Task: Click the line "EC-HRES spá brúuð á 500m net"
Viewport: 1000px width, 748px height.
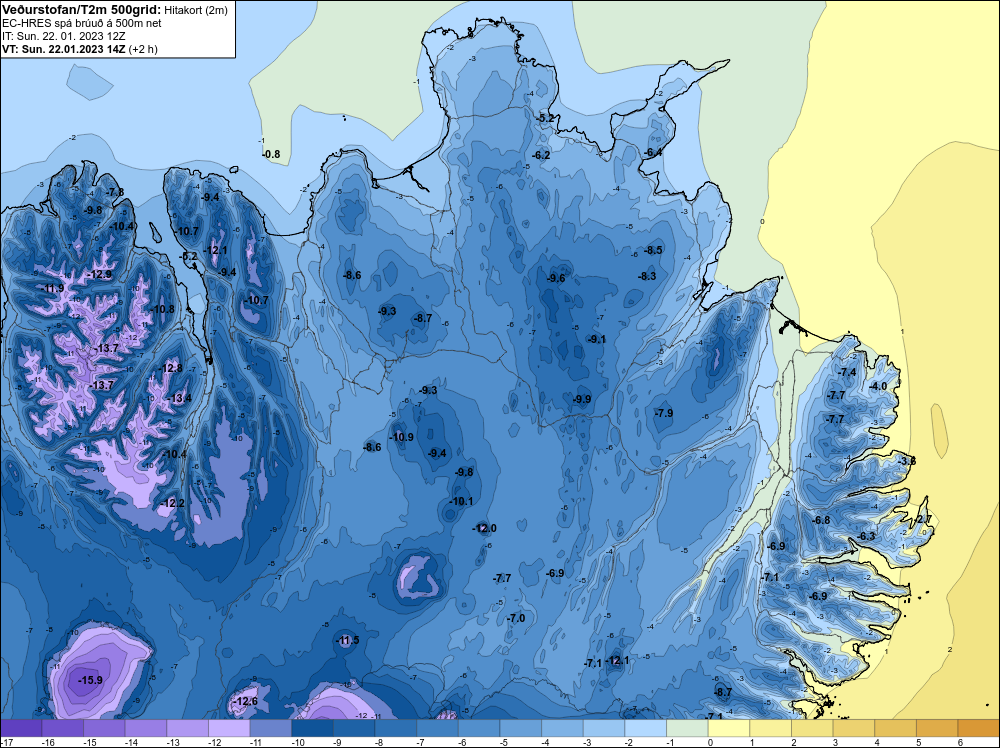Action: tap(82, 24)
